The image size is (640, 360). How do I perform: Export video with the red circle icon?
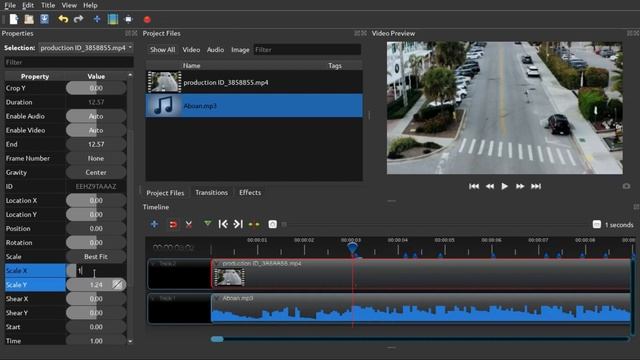(147, 19)
